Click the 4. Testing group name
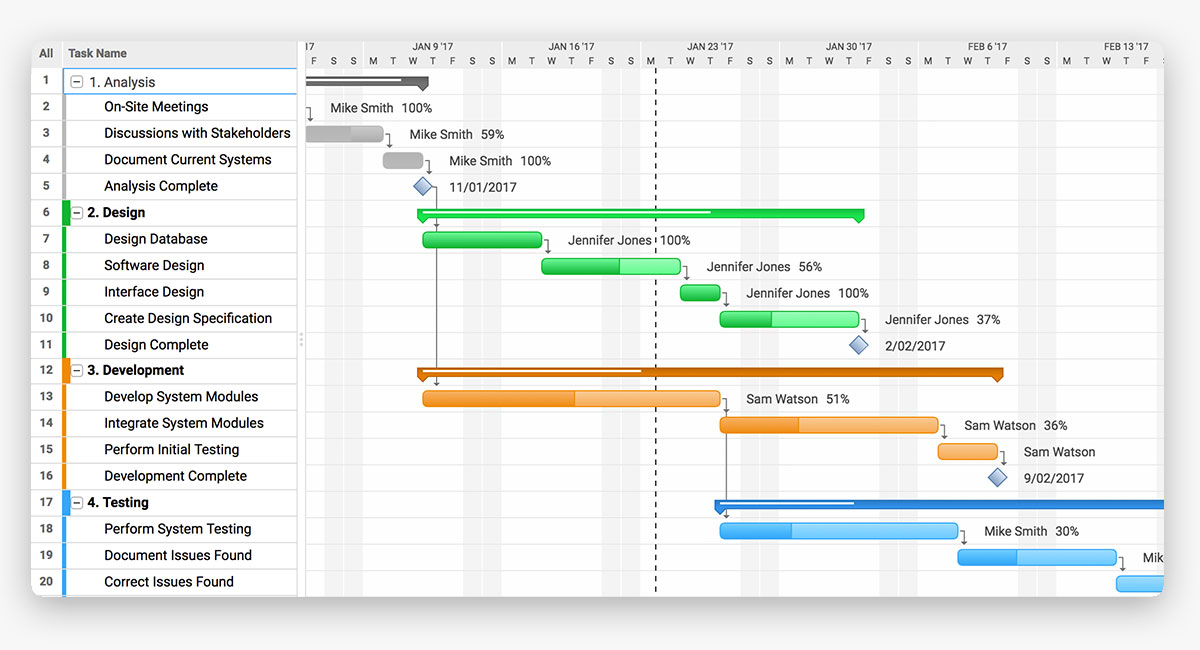Screen dimensions: 1200x650 (x=118, y=502)
